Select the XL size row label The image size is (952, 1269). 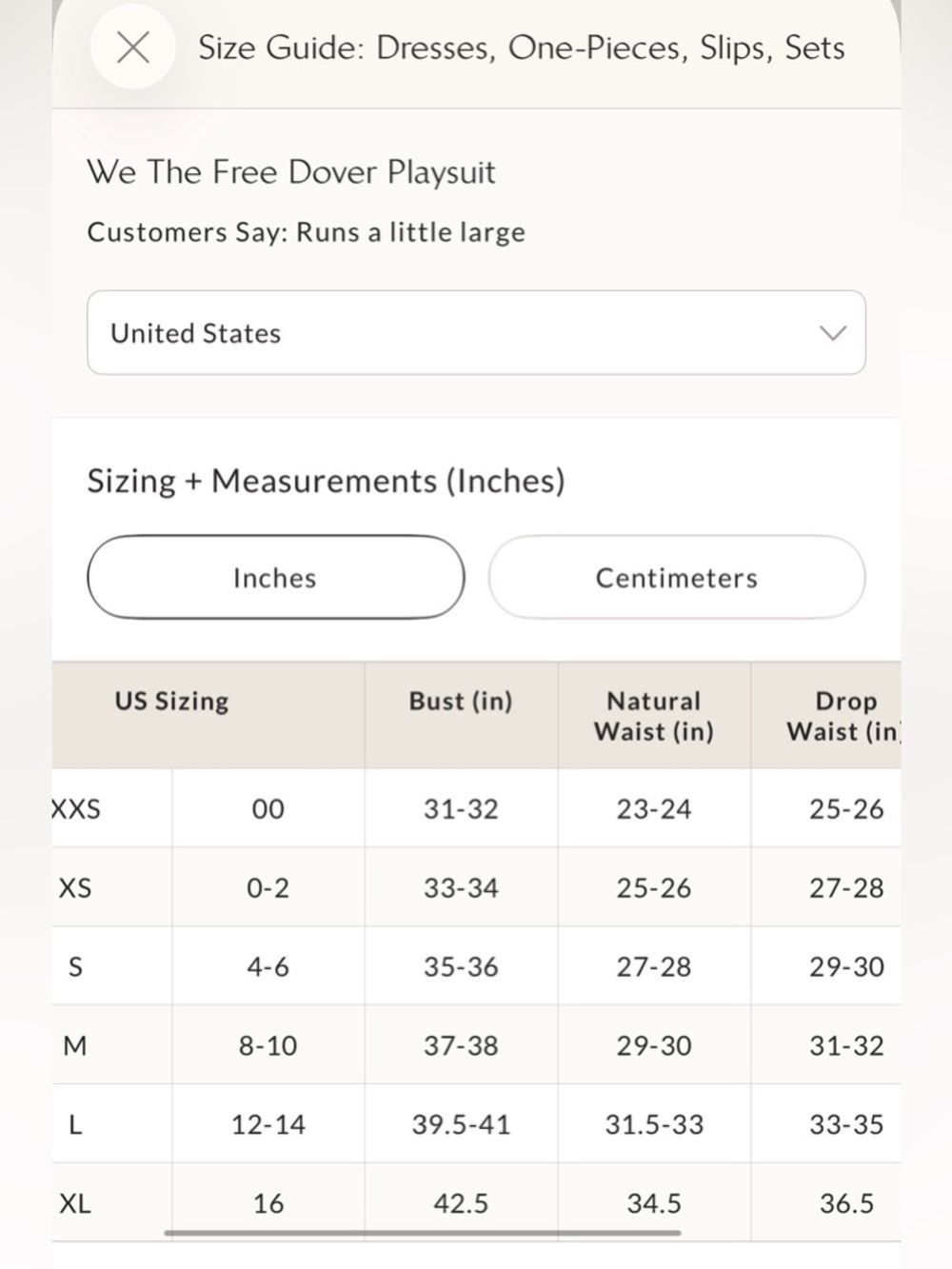pos(75,1203)
